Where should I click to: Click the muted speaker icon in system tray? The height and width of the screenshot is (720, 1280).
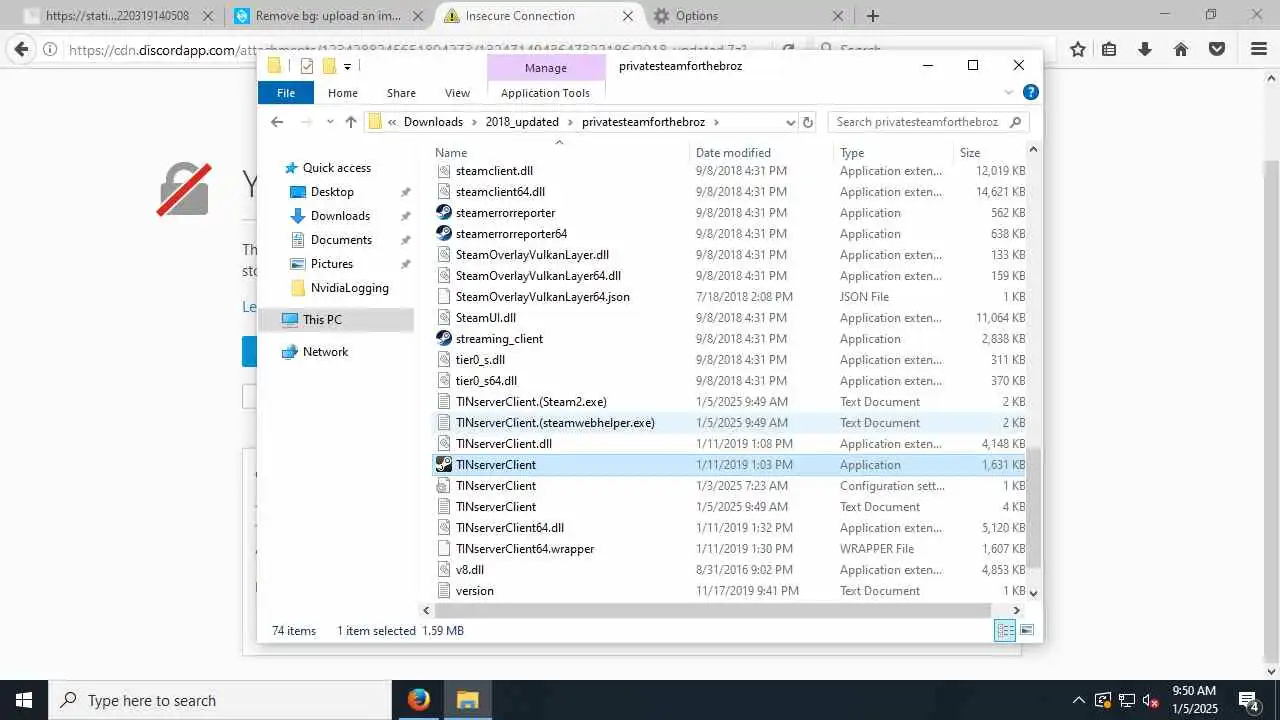coord(1150,700)
